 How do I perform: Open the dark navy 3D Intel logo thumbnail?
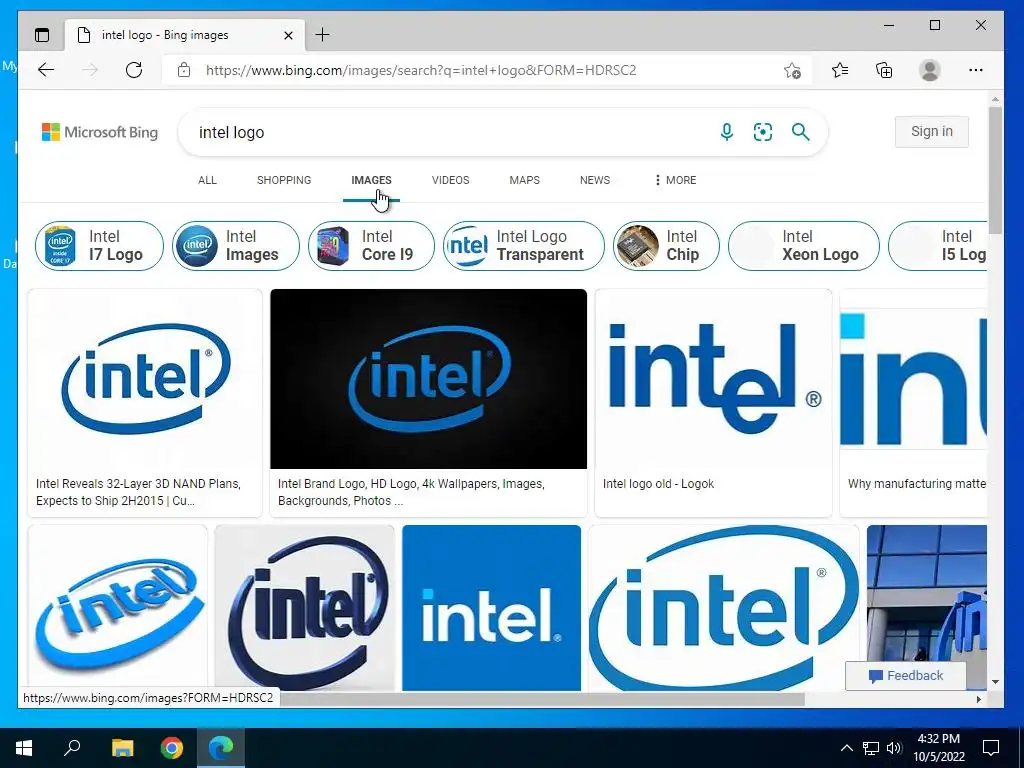[x=304, y=608]
